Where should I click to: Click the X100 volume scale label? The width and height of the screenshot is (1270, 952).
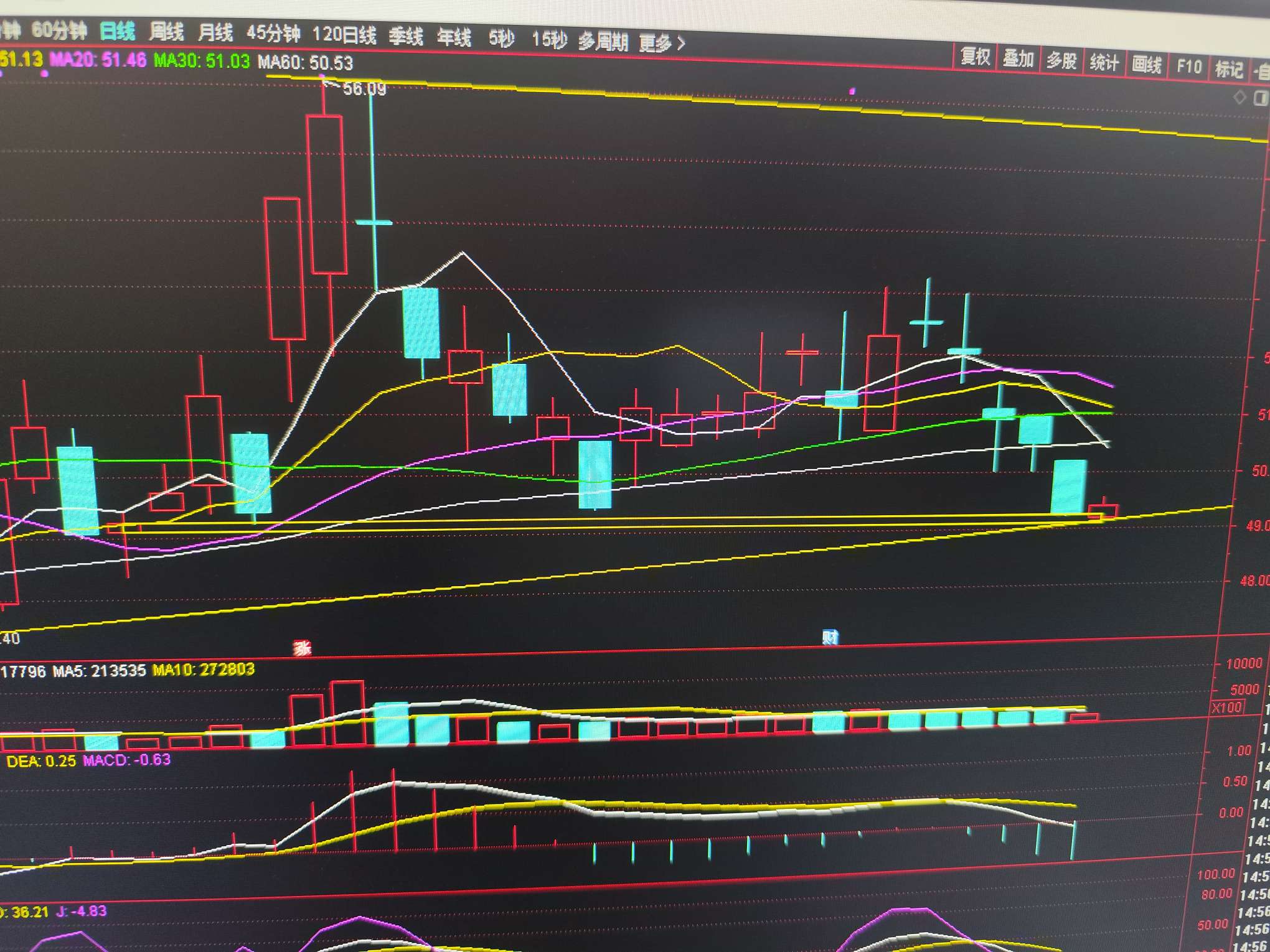(1226, 707)
